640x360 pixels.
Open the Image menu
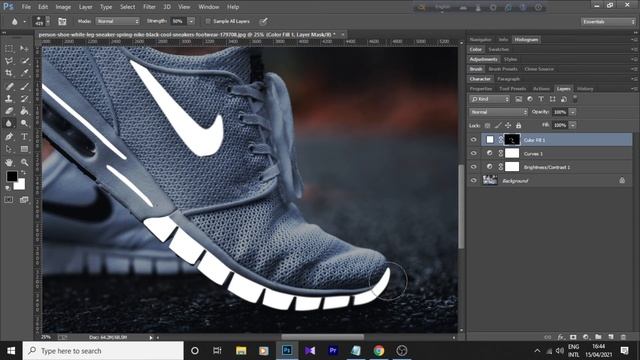(x=63, y=7)
